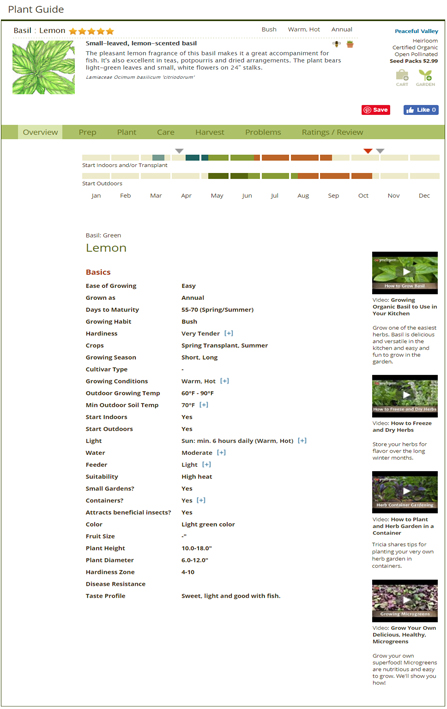The width and height of the screenshot is (447, 709).
Task: Expand Hardiness Very Tender details
Action: pyautogui.click(x=229, y=333)
